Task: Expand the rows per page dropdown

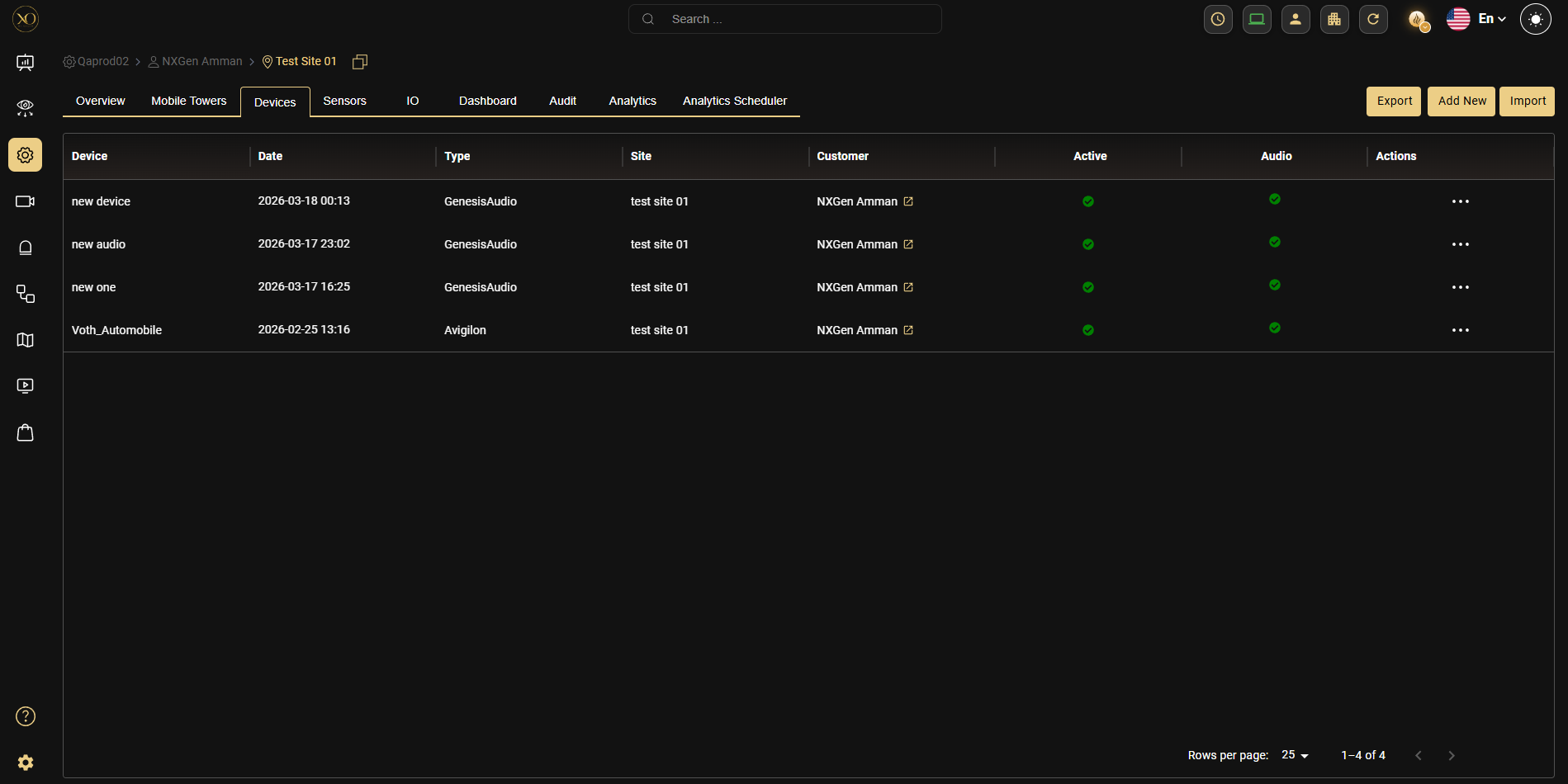Action: (1295, 755)
